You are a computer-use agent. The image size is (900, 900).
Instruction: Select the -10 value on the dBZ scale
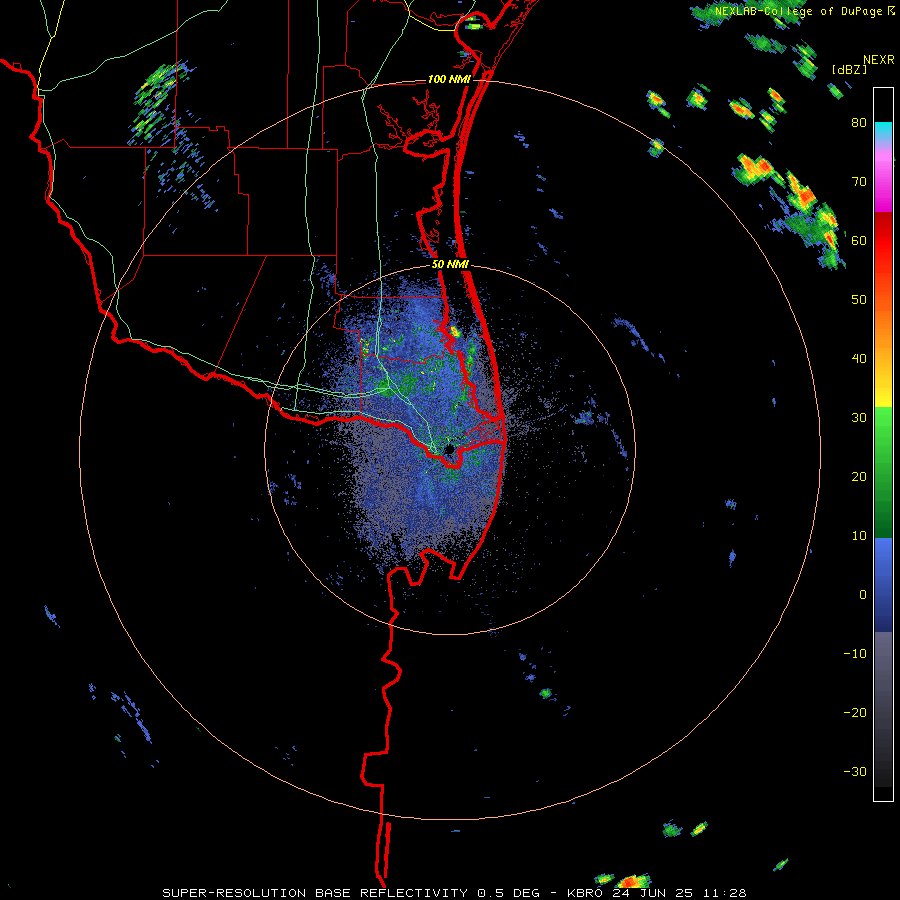click(855, 654)
